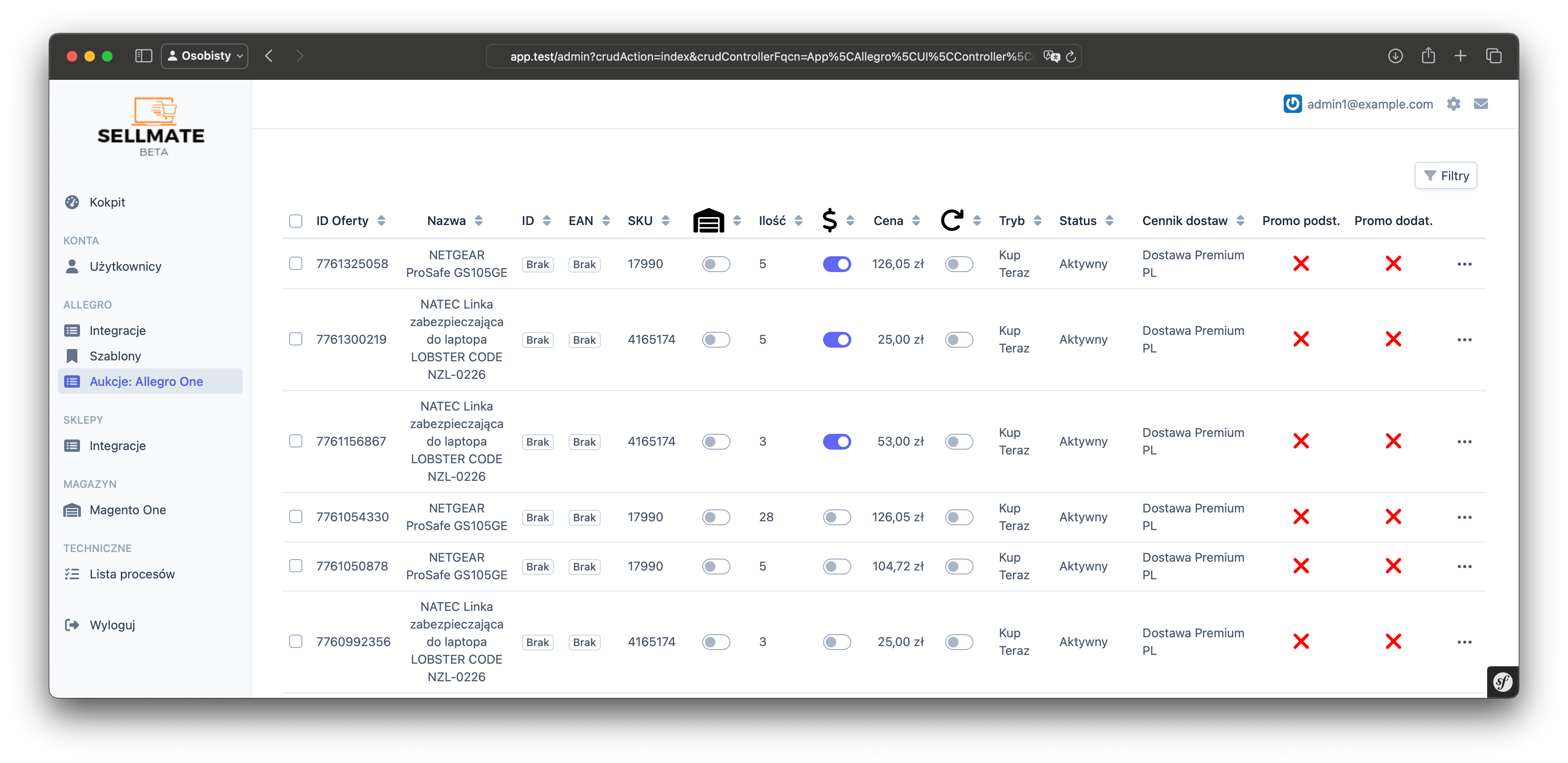Click the EAN Brak badge for 7761050878
The height and width of the screenshot is (763, 1568).
584,566
